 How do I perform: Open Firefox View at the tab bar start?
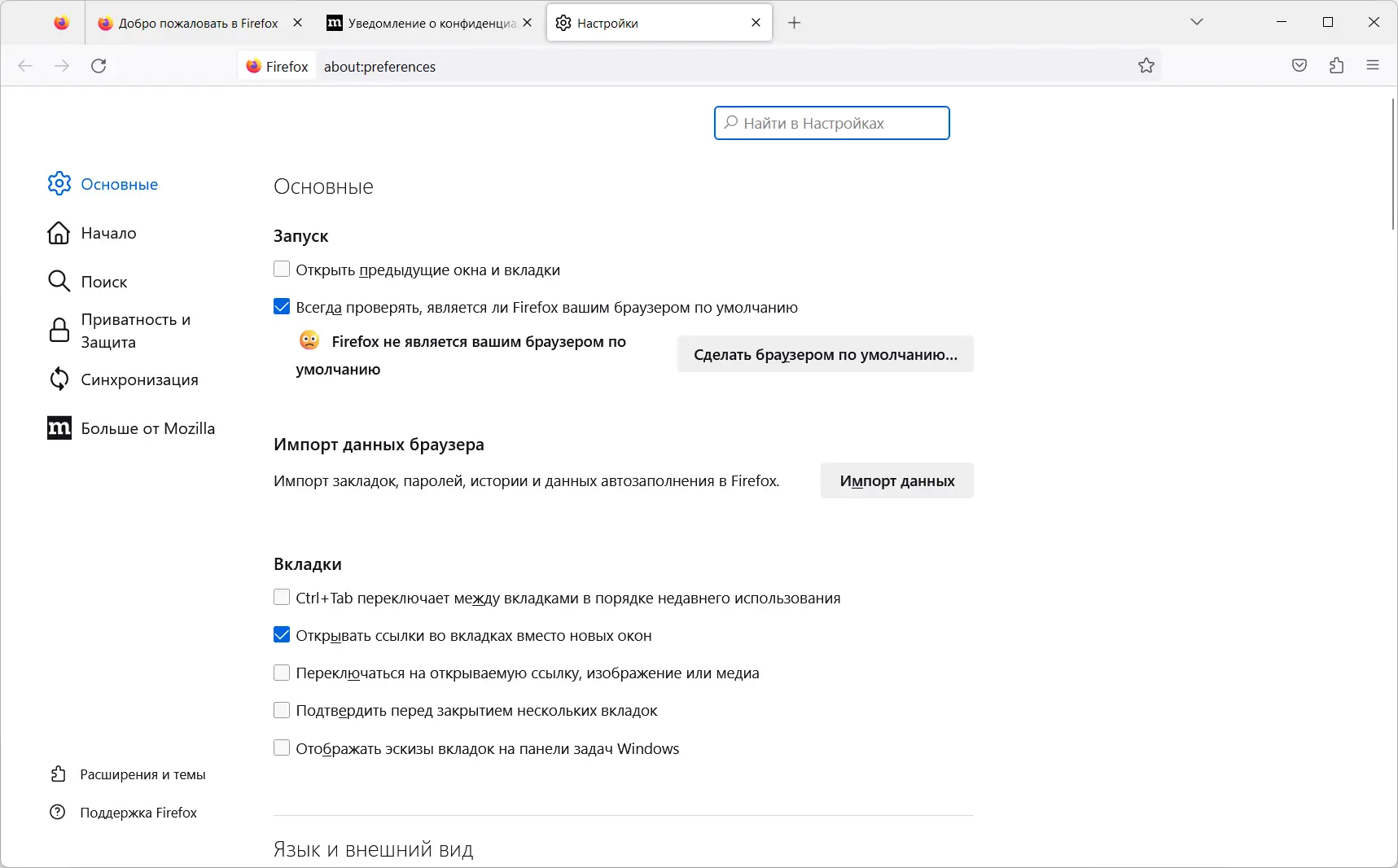tap(62, 23)
